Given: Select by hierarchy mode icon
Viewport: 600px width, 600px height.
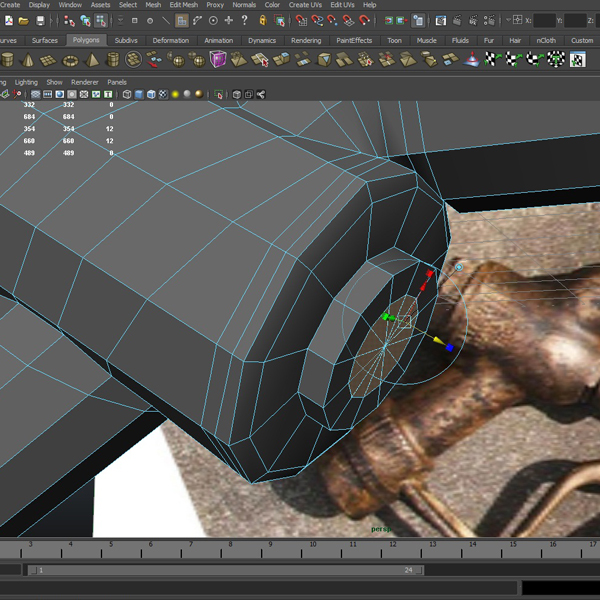Looking at the screenshot, I should pyautogui.click(x=69, y=20).
